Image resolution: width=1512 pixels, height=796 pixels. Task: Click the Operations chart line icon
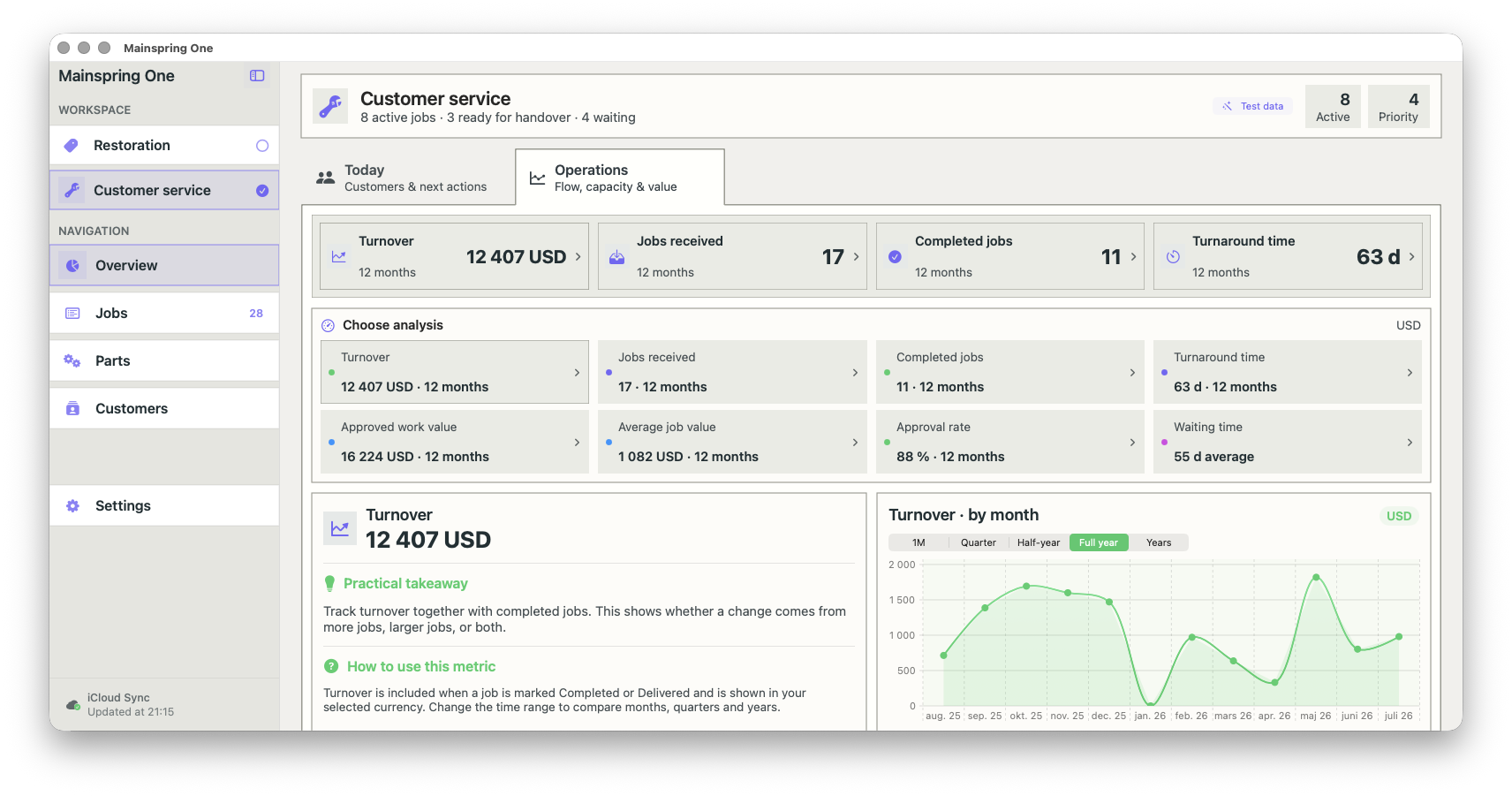pyautogui.click(x=537, y=178)
